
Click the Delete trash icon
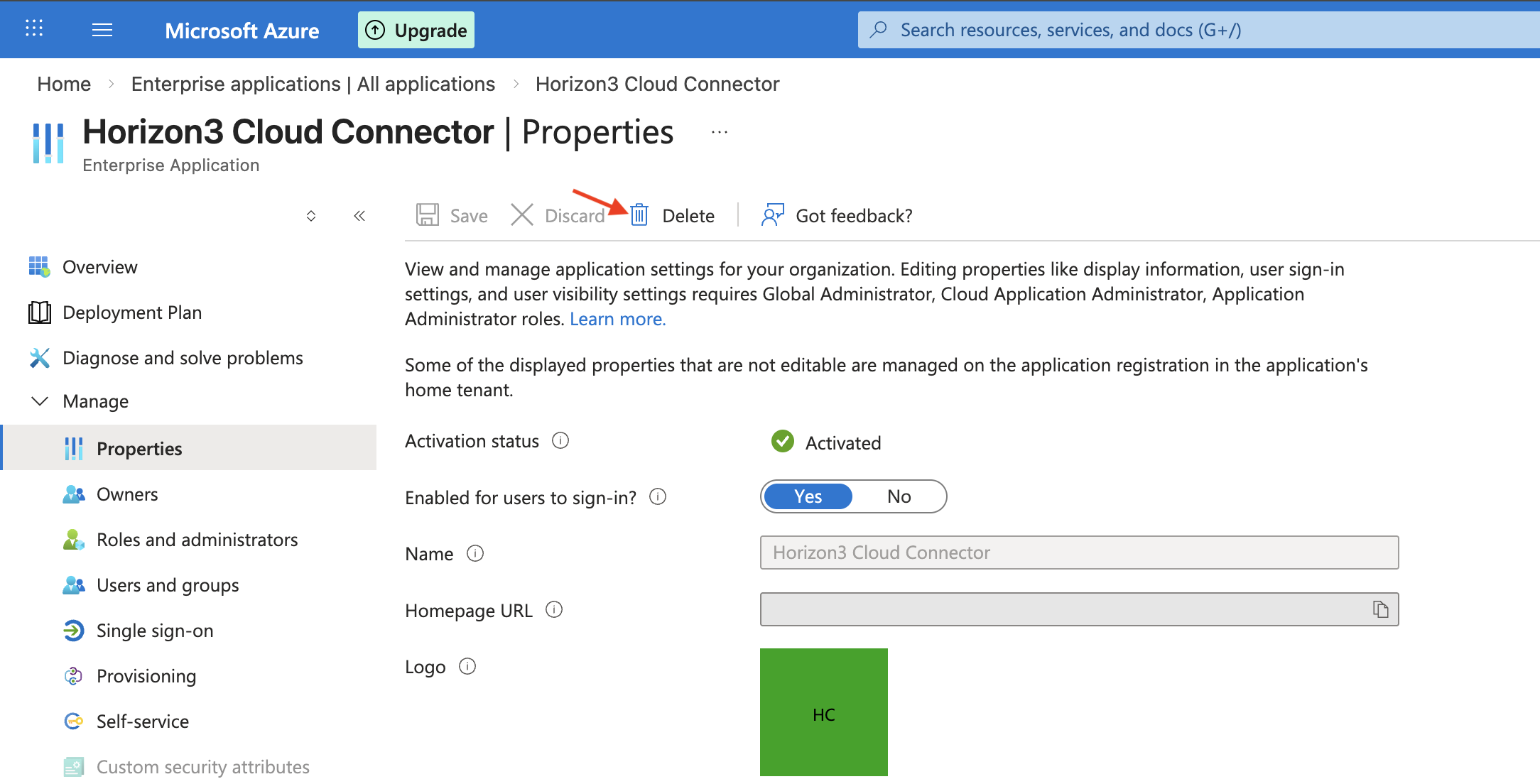[638, 215]
